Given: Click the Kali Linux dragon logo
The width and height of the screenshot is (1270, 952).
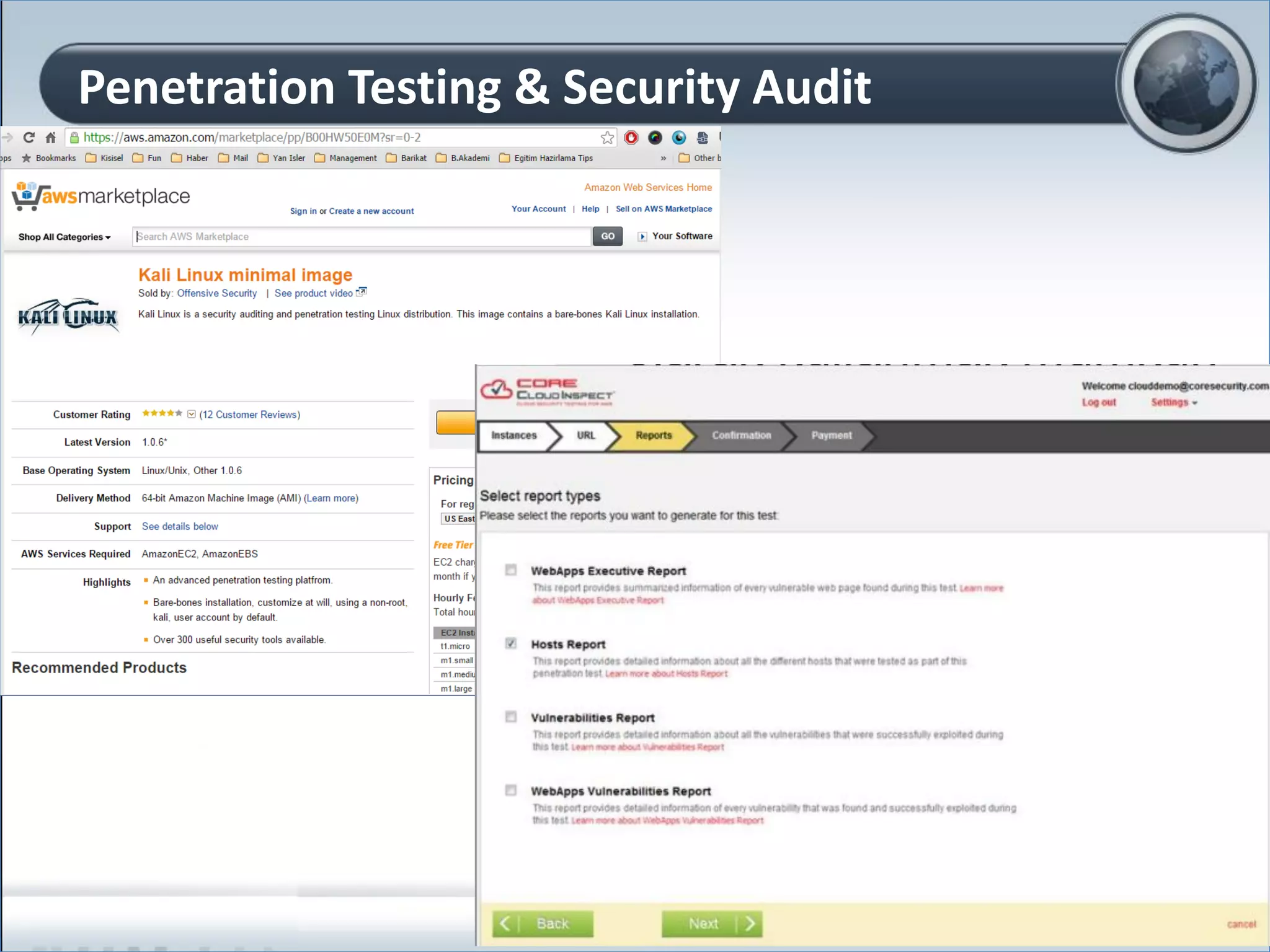Looking at the screenshot, I should point(68,317).
